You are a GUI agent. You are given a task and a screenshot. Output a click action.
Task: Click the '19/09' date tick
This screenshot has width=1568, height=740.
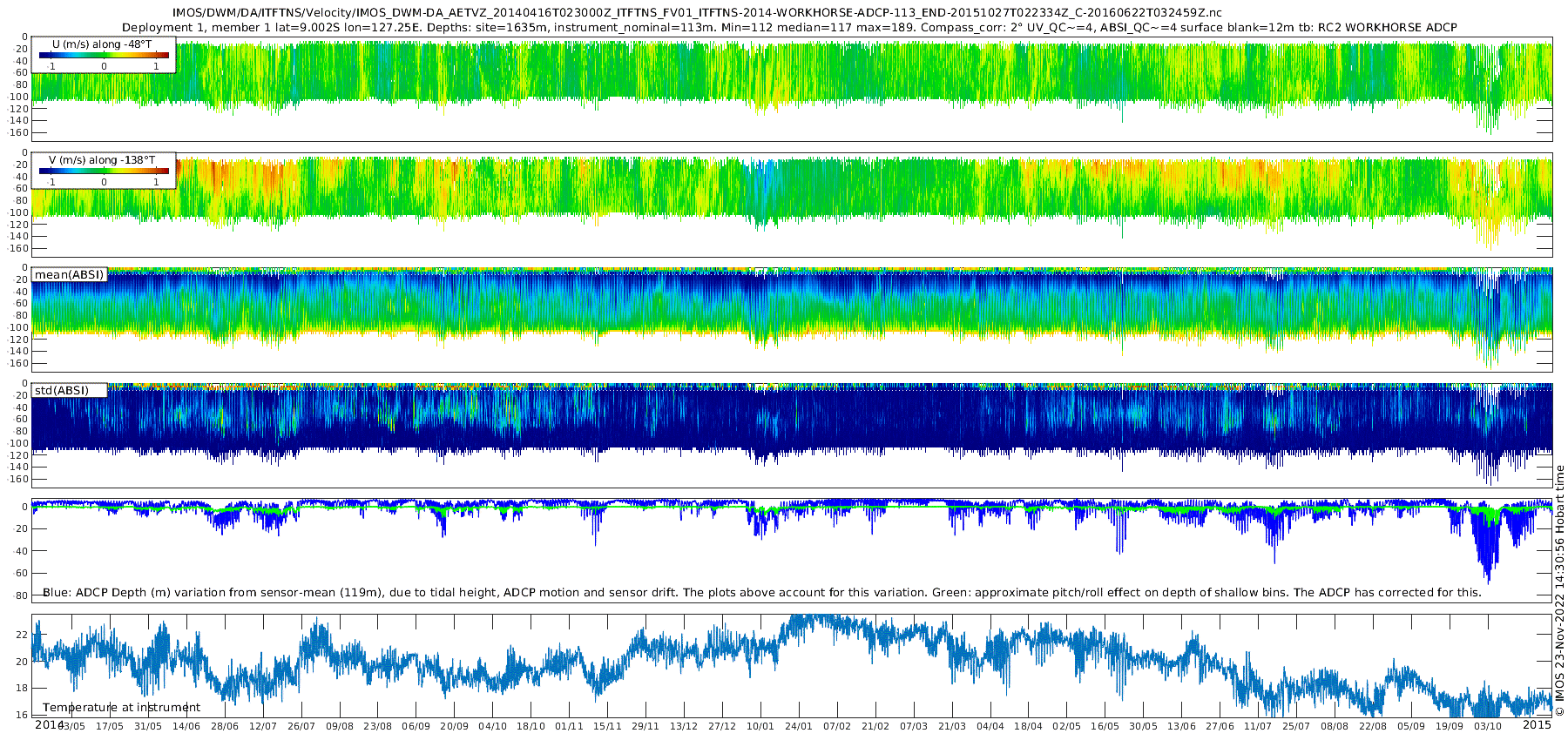(x=1451, y=727)
